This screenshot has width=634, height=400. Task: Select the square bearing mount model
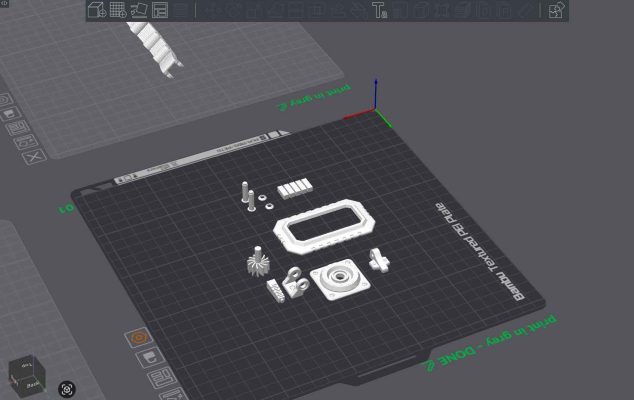point(340,279)
